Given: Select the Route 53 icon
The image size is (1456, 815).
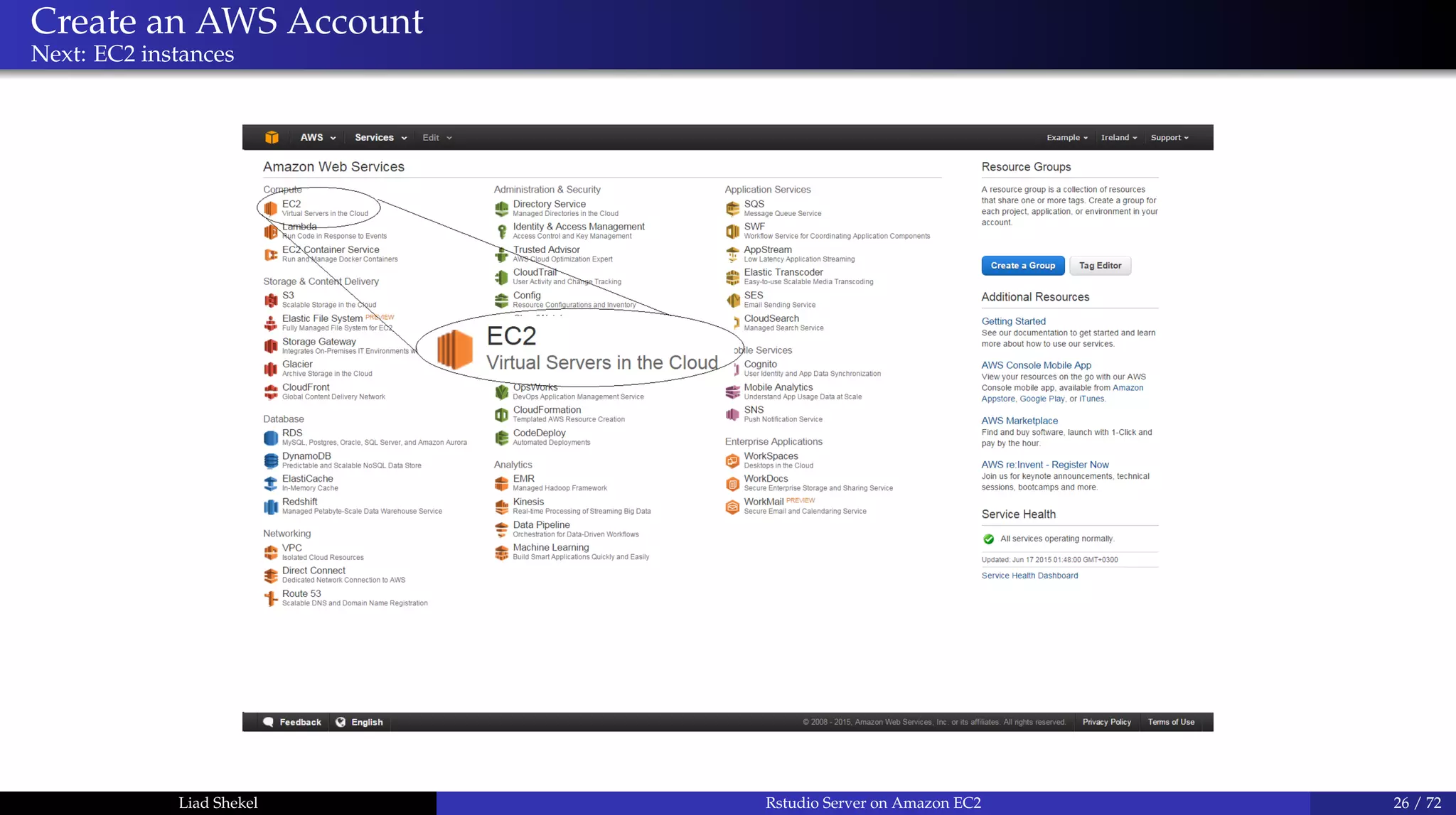Looking at the screenshot, I should (271, 598).
